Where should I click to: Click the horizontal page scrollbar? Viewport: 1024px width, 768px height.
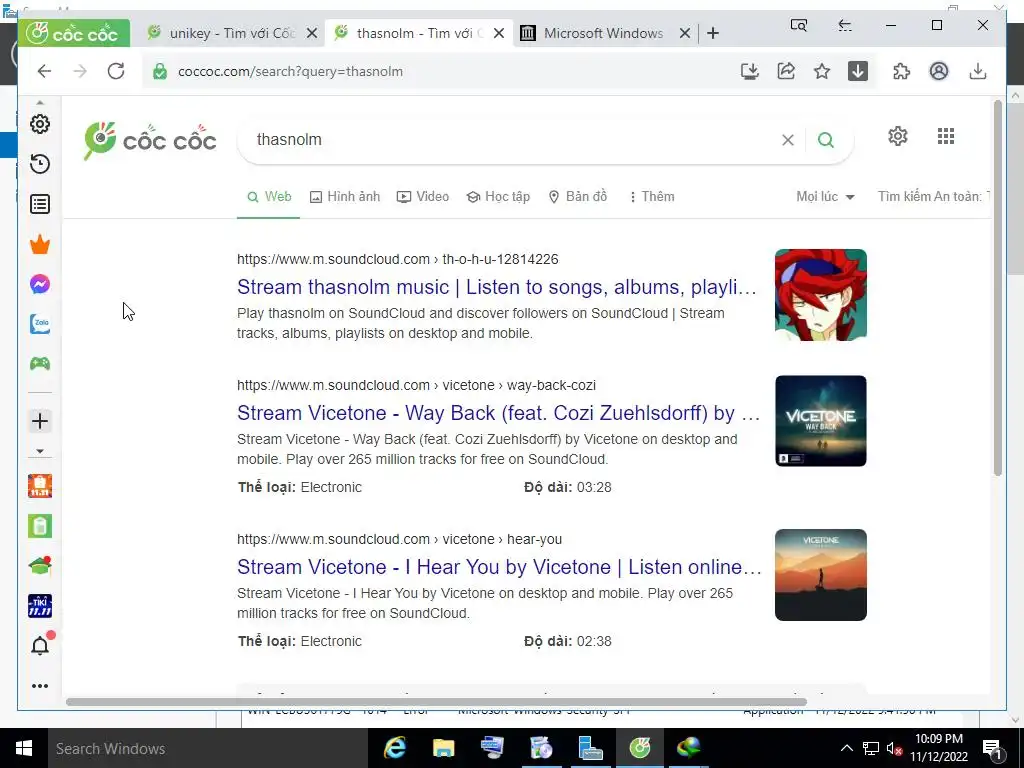pos(436,702)
